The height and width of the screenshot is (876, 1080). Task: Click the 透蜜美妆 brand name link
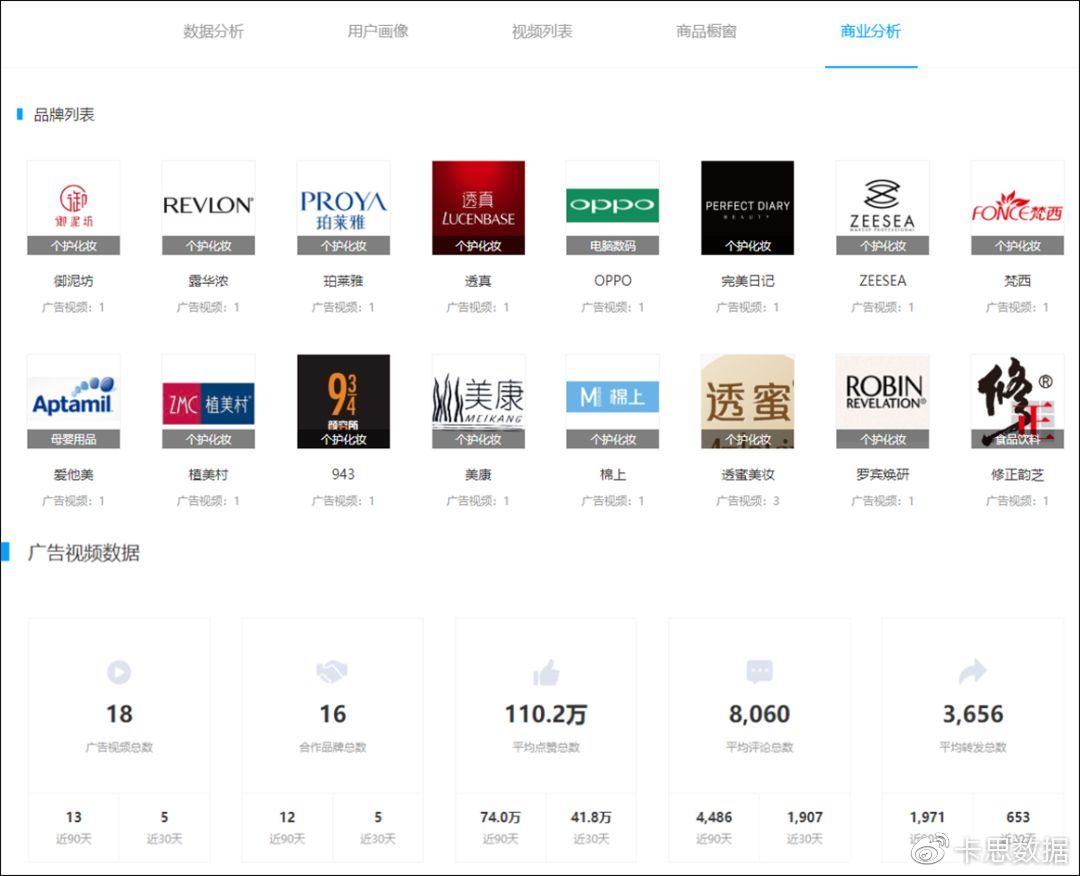pos(747,474)
